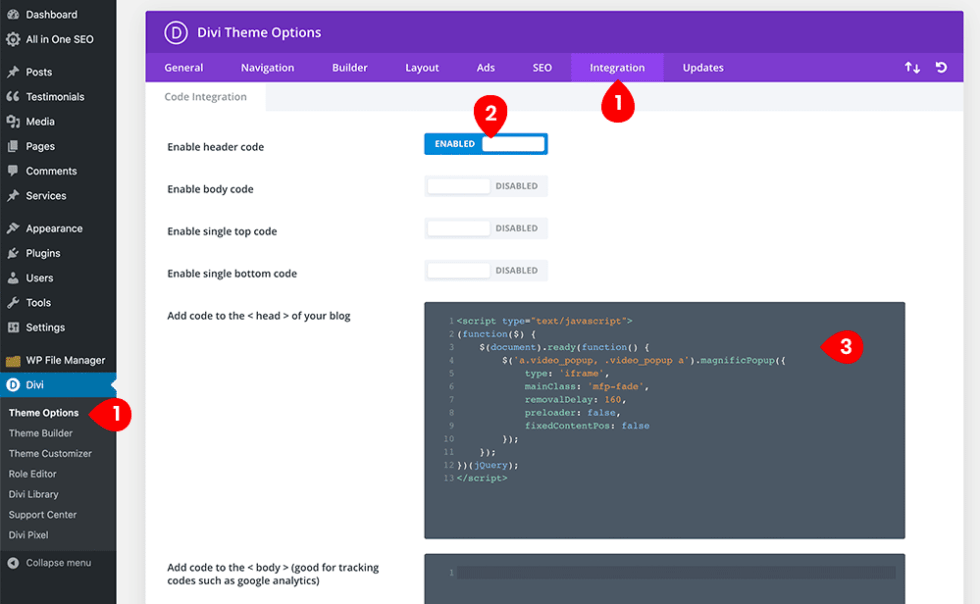
Task: Switch to the Updates tab
Action: 703,67
